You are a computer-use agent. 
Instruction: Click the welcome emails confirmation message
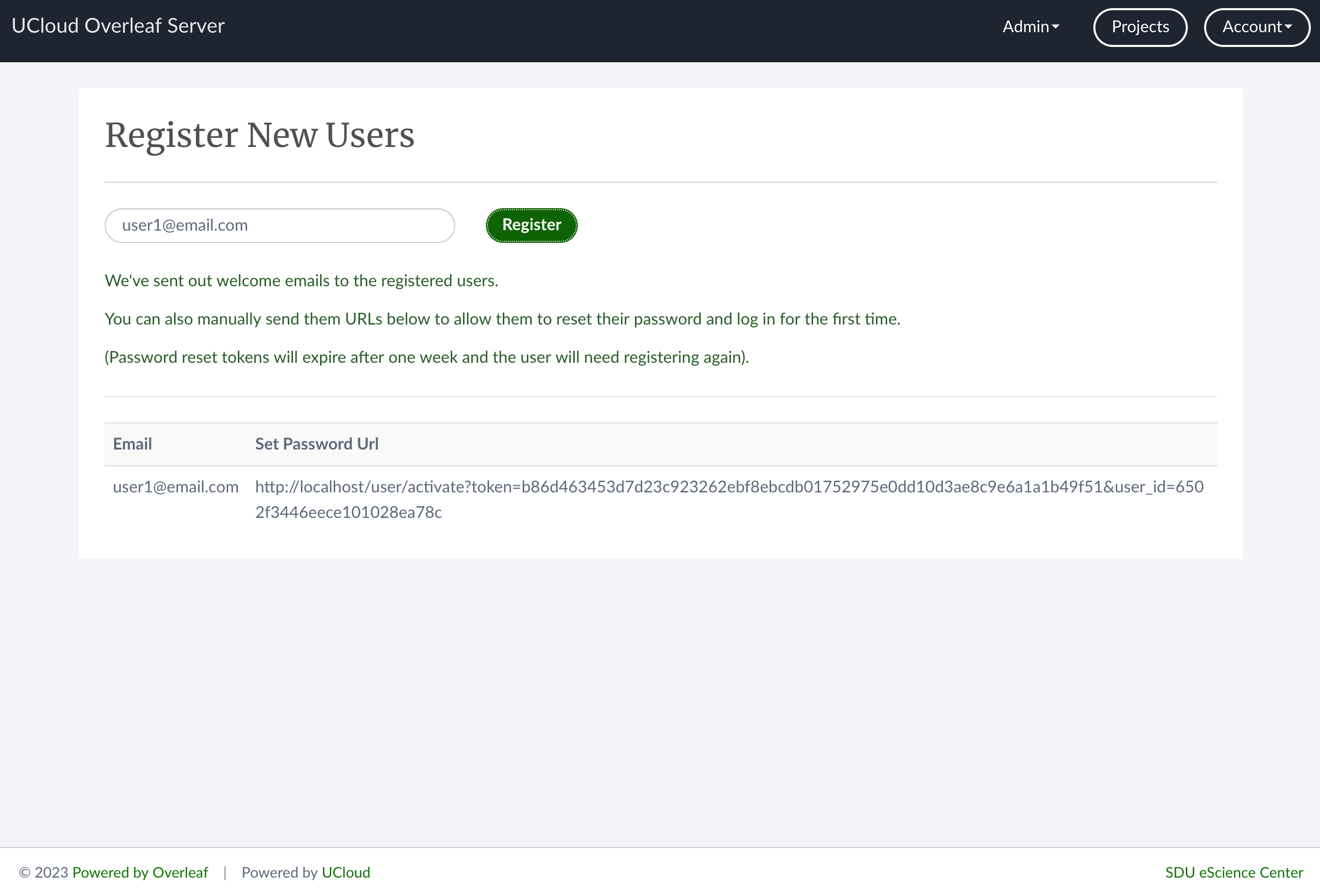point(301,281)
